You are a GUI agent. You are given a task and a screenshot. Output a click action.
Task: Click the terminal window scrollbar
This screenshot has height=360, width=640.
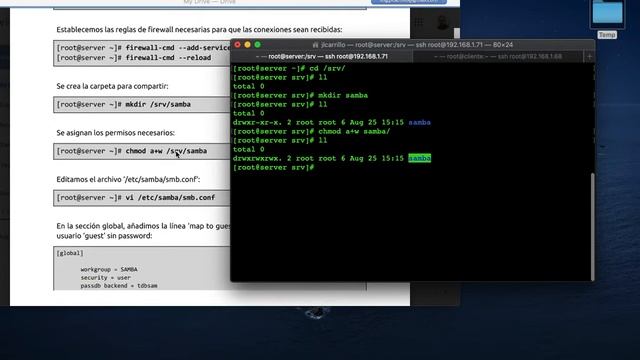click(592, 227)
